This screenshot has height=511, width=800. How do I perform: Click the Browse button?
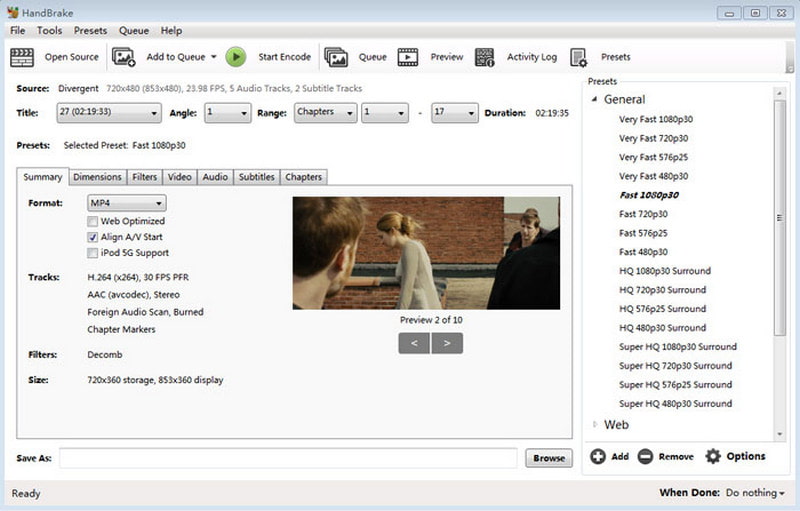click(x=549, y=458)
